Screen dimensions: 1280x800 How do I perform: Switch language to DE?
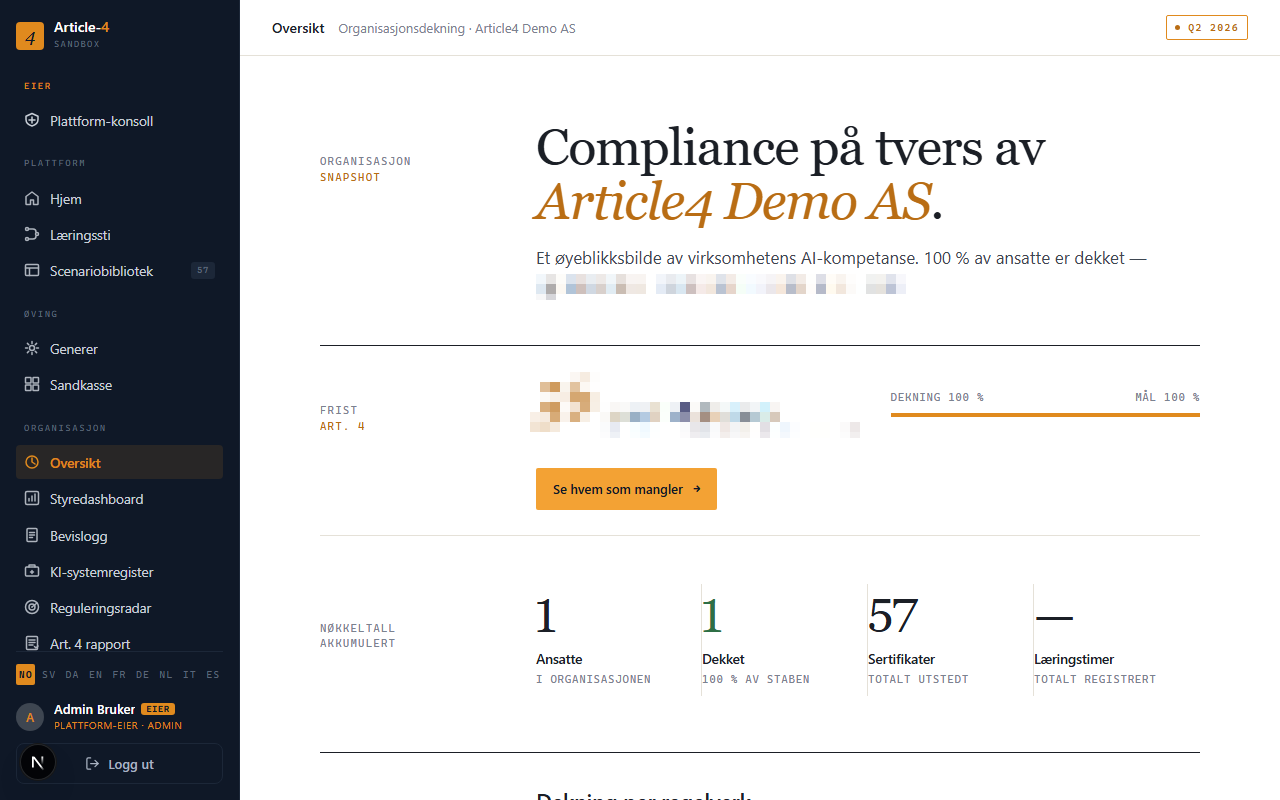143,675
